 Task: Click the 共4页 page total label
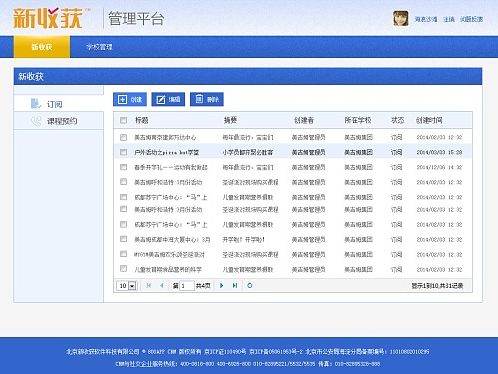[x=203, y=286]
